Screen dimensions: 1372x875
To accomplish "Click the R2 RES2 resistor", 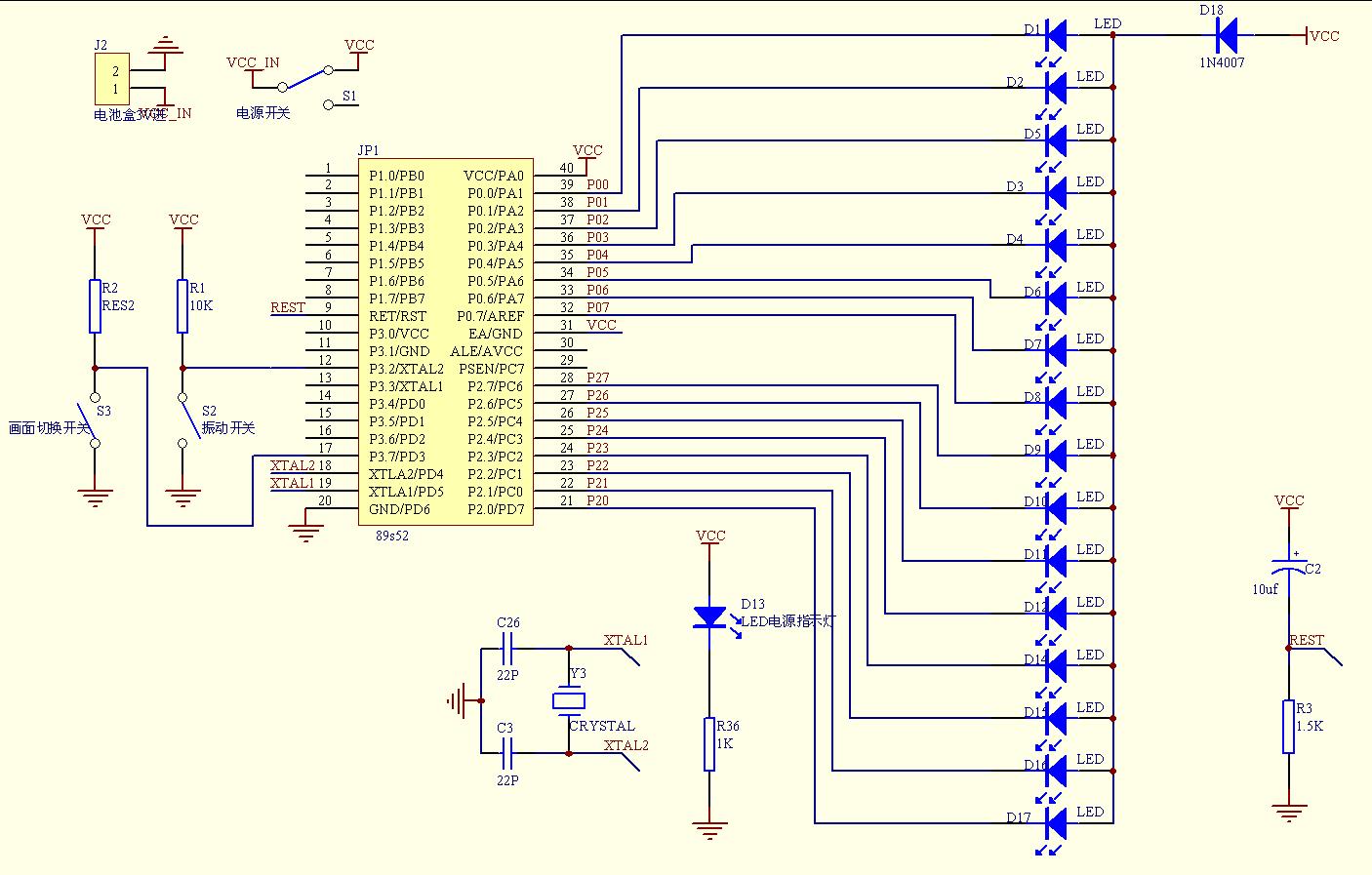I will click(95, 306).
